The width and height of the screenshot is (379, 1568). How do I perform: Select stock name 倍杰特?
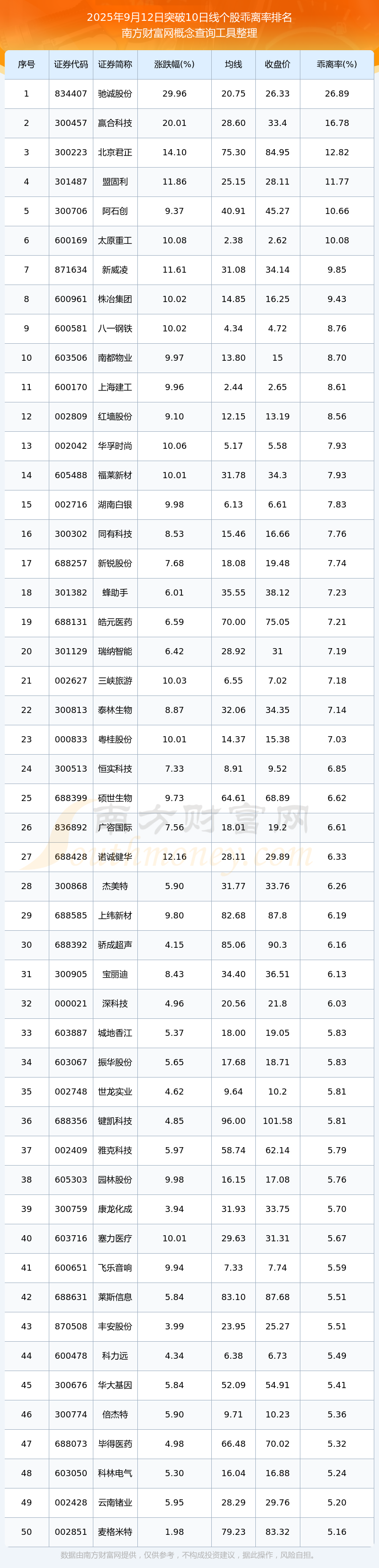[x=115, y=1414]
